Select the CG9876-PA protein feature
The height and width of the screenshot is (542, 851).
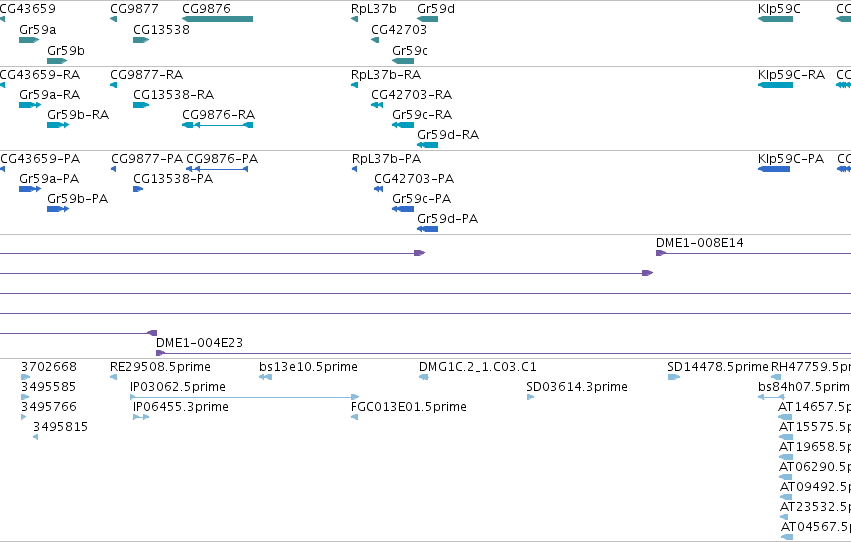(217, 169)
